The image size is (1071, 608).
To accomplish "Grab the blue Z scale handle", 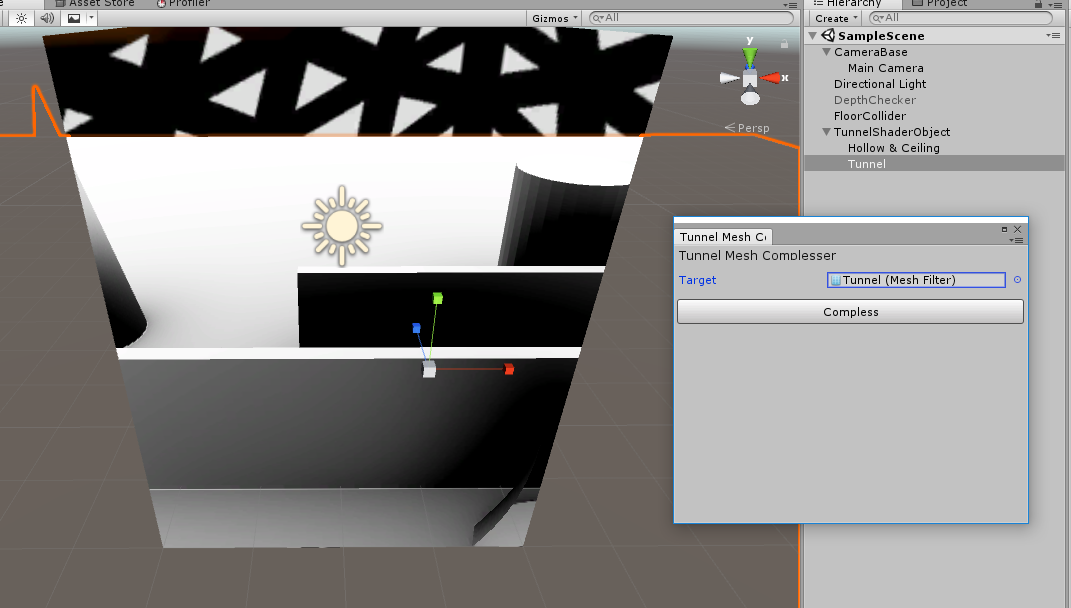I will click(x=417, y=329).
